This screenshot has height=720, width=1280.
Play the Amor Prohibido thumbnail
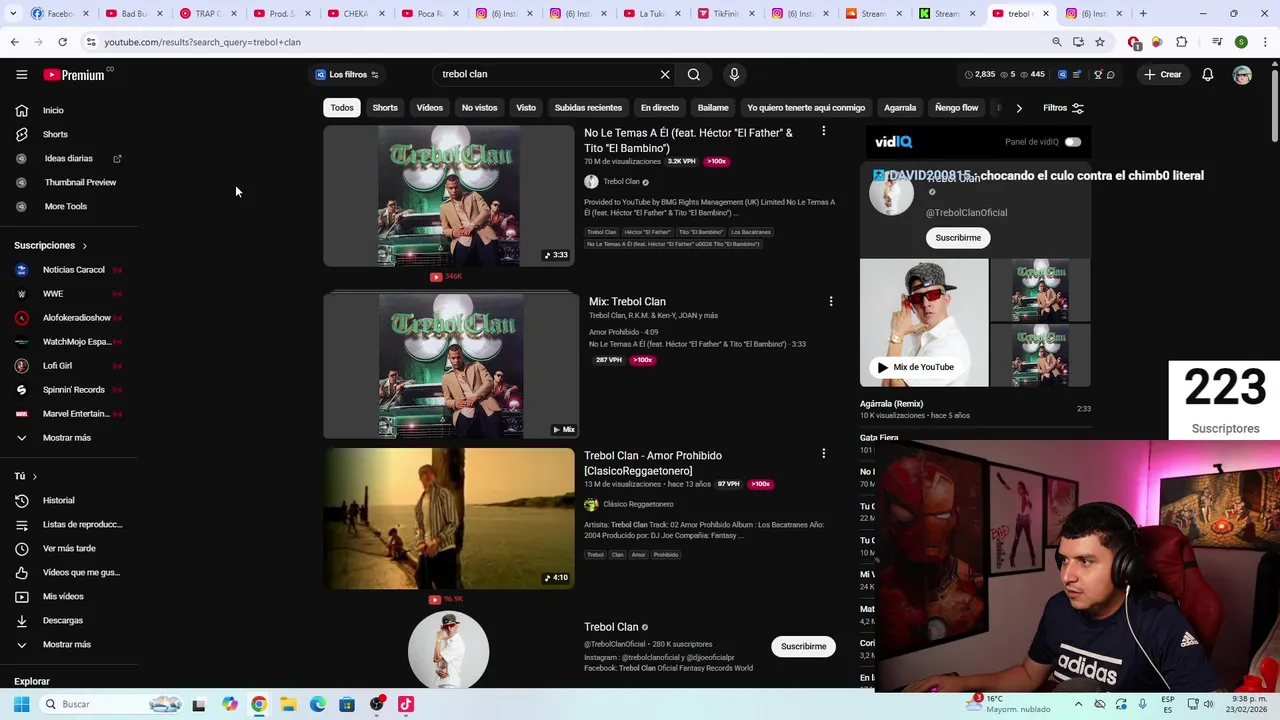pos(449,518)
